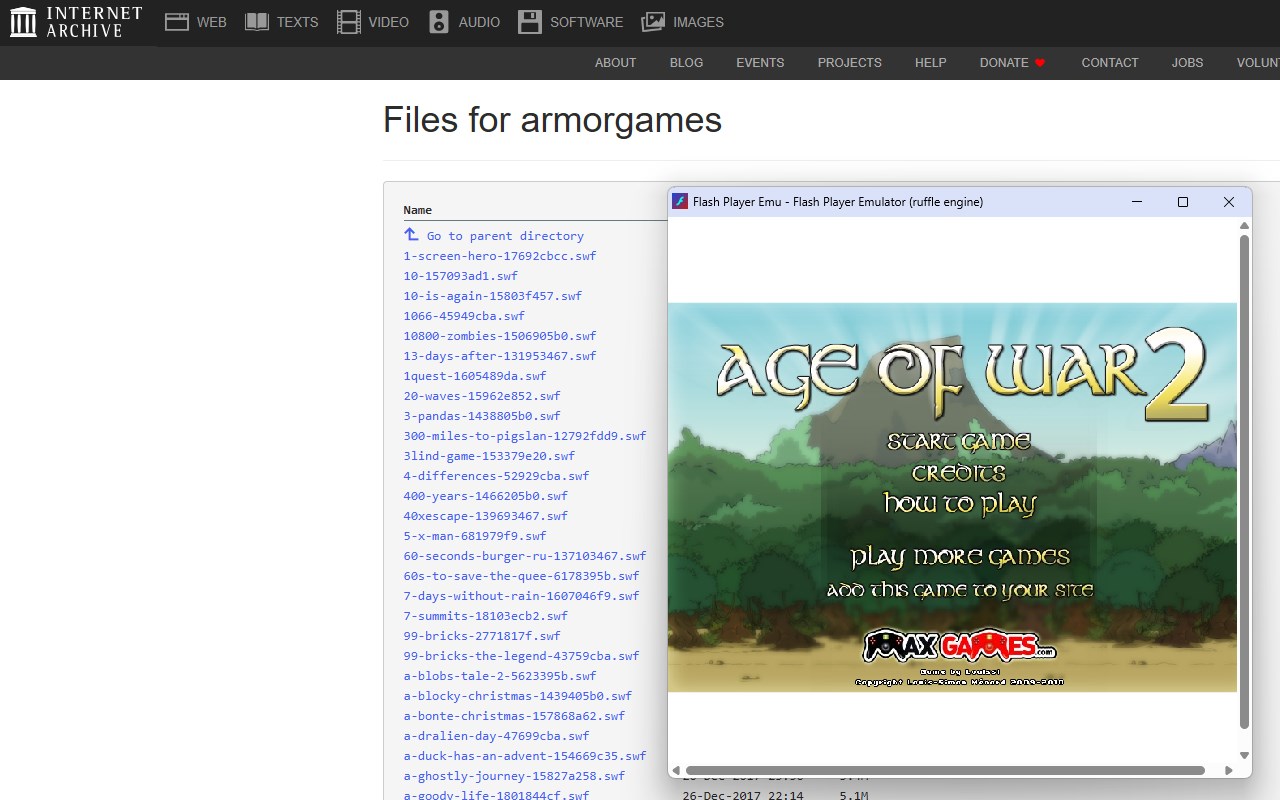Screen dimensions: 1280x800
Task: Open 60s-to-save-the-quee-6178395b.swf link
Action: [x=522, y=576]
